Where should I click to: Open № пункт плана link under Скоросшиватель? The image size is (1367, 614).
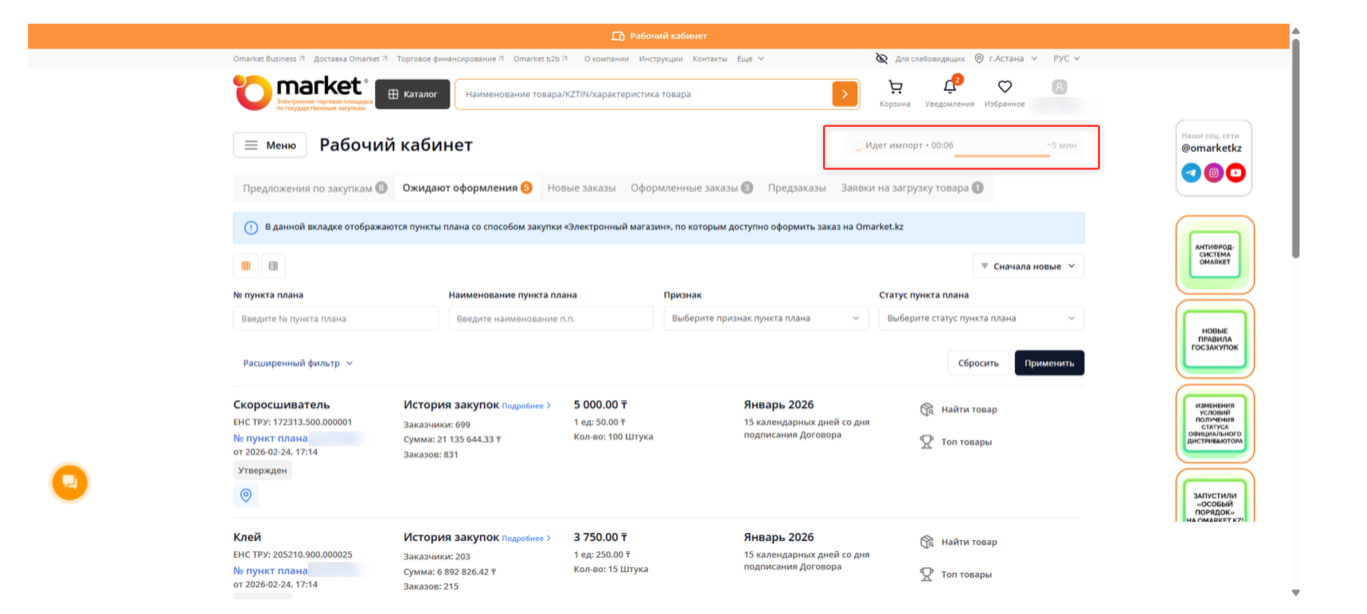point(270,438)
